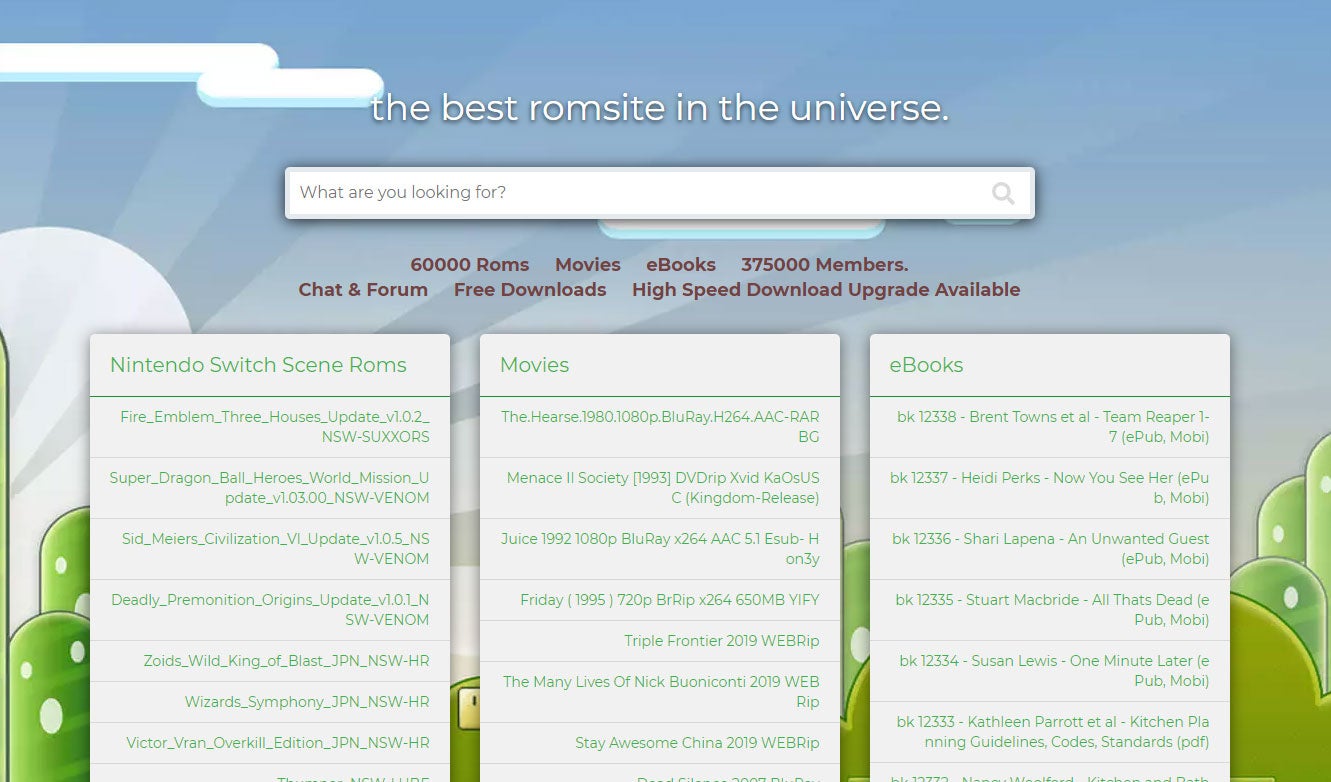The image size is (1331, 782).
Task: Open The Hearse 1980 BluRay movie
Action: point(660,427)
